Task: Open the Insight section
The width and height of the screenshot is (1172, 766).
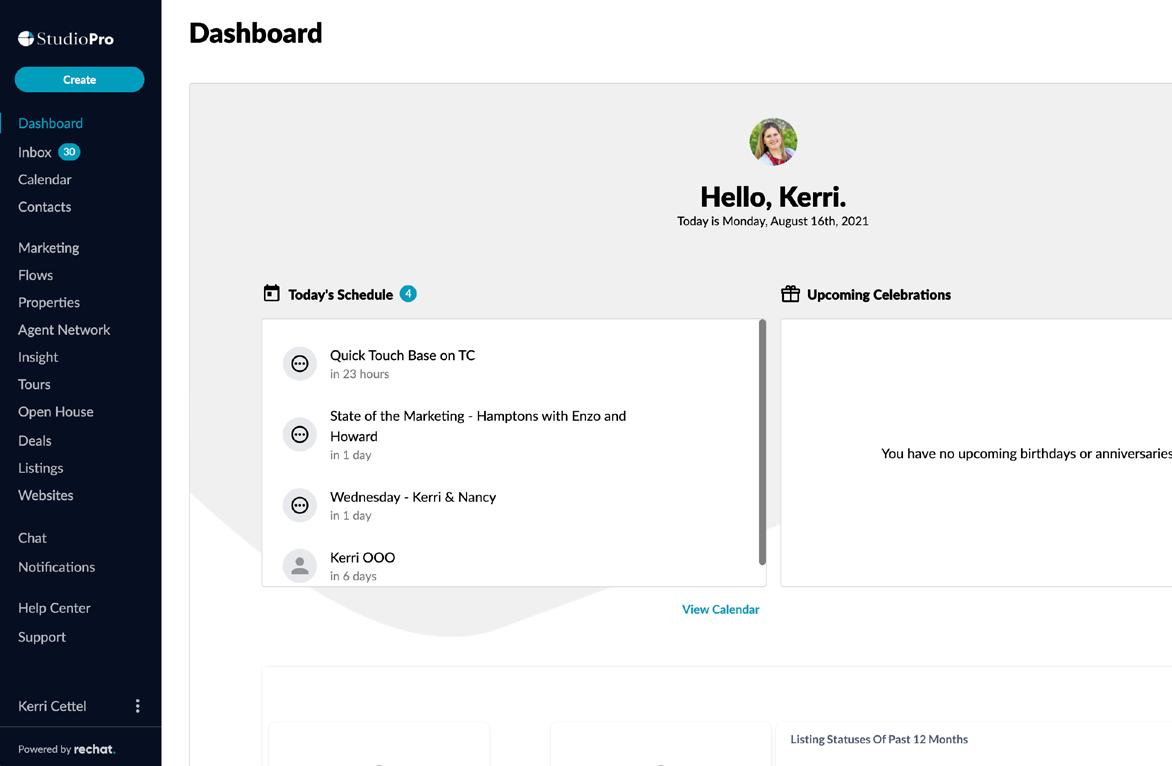Action: click(38, 357)
